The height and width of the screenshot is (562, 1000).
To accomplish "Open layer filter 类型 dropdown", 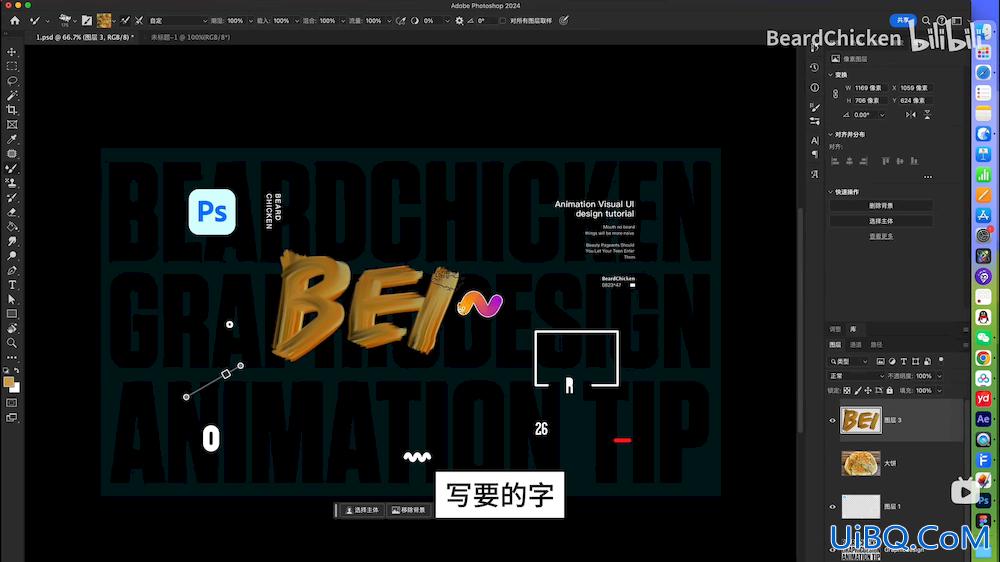I will [849, 361].
